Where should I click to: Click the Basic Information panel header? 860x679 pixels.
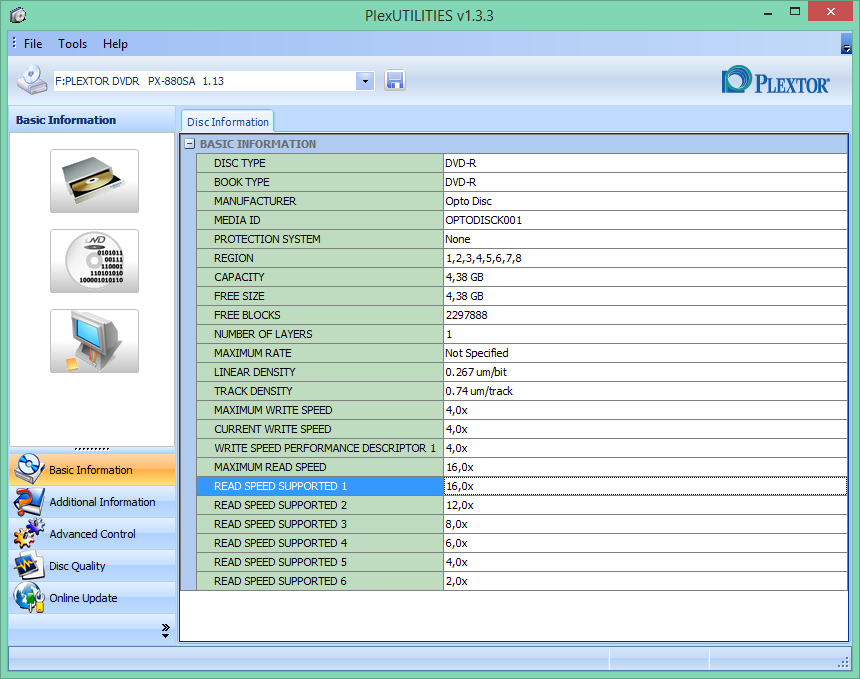(x=92, y=120)
